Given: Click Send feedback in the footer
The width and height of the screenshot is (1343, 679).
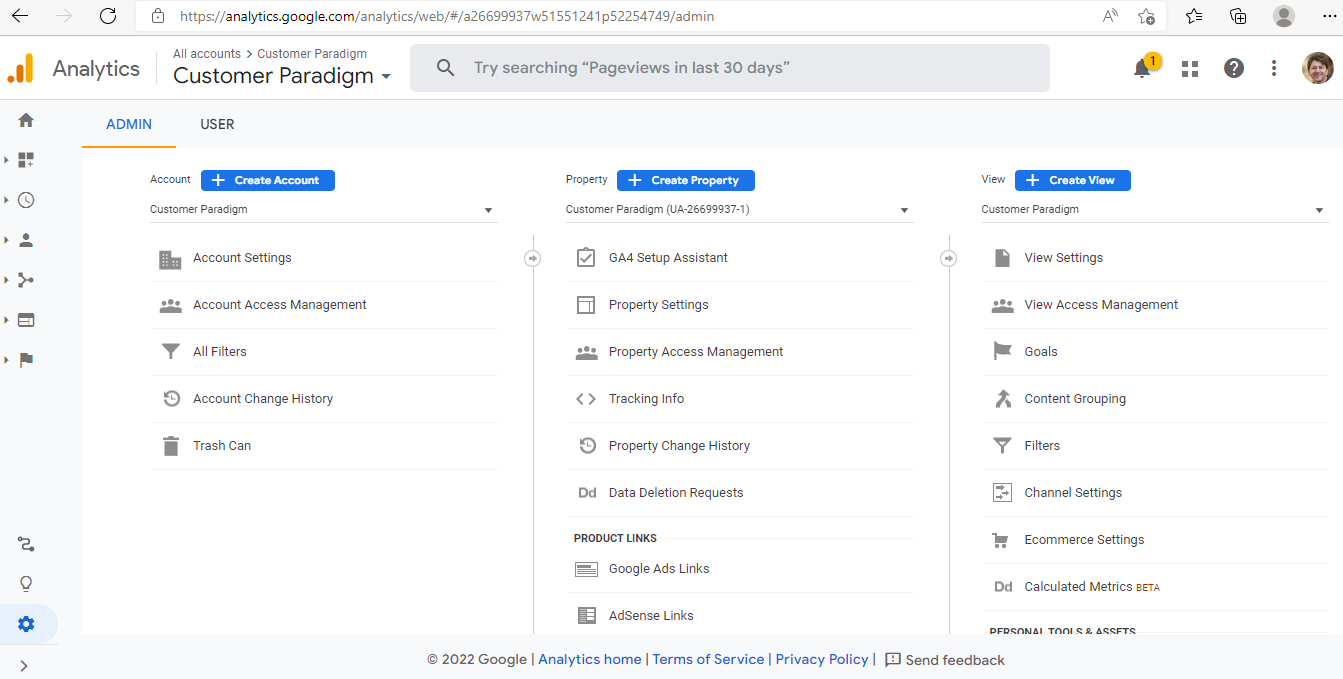Looking at the screenshot, I should (x=945, y=660).
